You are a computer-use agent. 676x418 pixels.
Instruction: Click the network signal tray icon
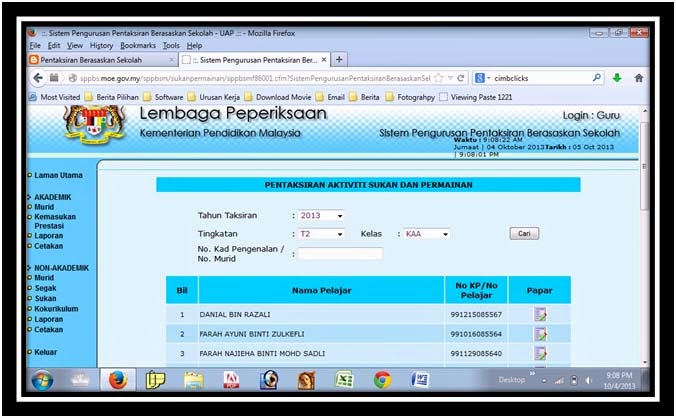(x=559, y=380)
